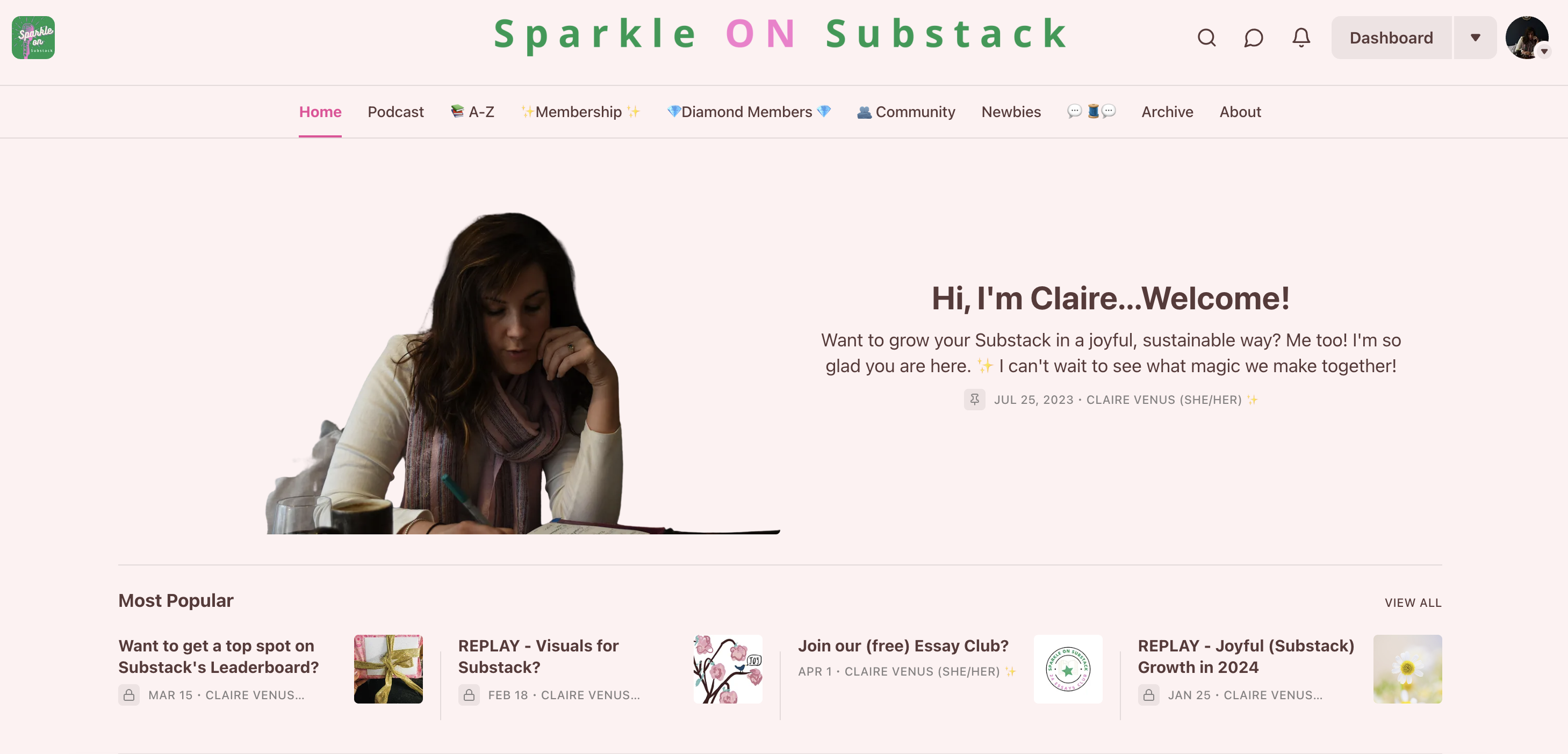Click the Sparkle on Substack logo
1568x754 pixels.
[x=33, y=38]
